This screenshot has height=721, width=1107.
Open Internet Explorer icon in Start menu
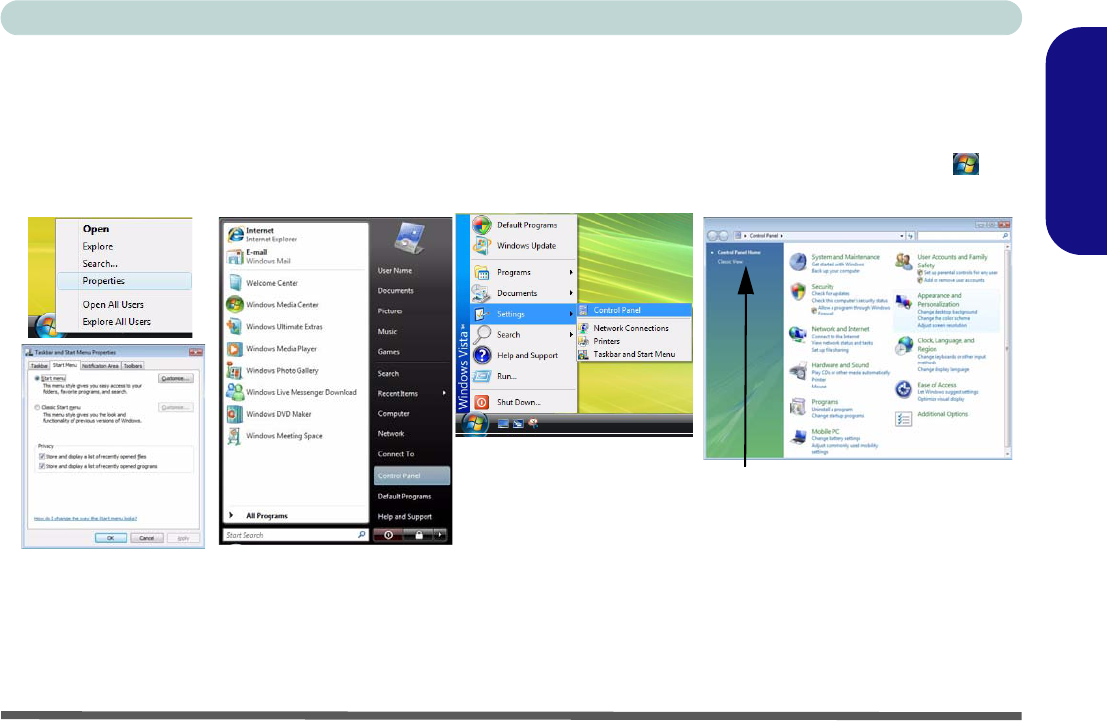(x=235, y=234)
